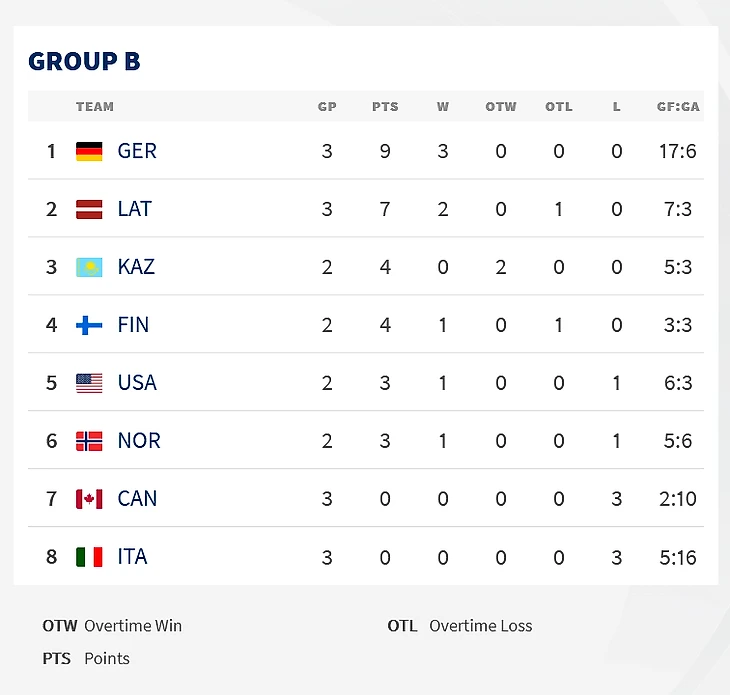Click the Canada flag icon
This screenshot has height=695, width=730.
point(89,499)
